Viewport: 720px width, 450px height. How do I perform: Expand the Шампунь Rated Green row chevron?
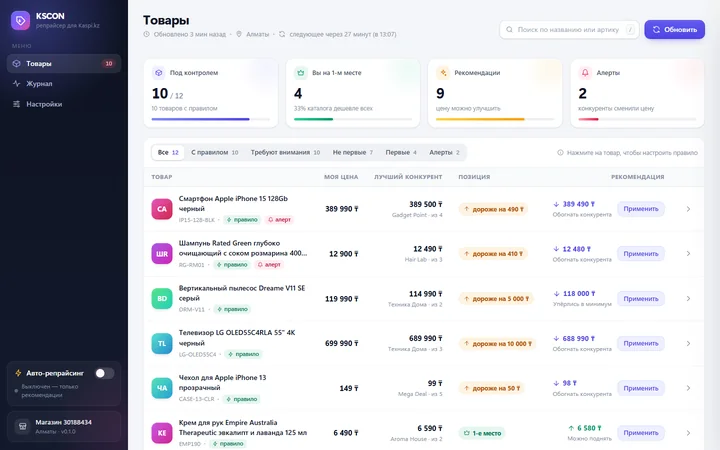coord(688,254)
